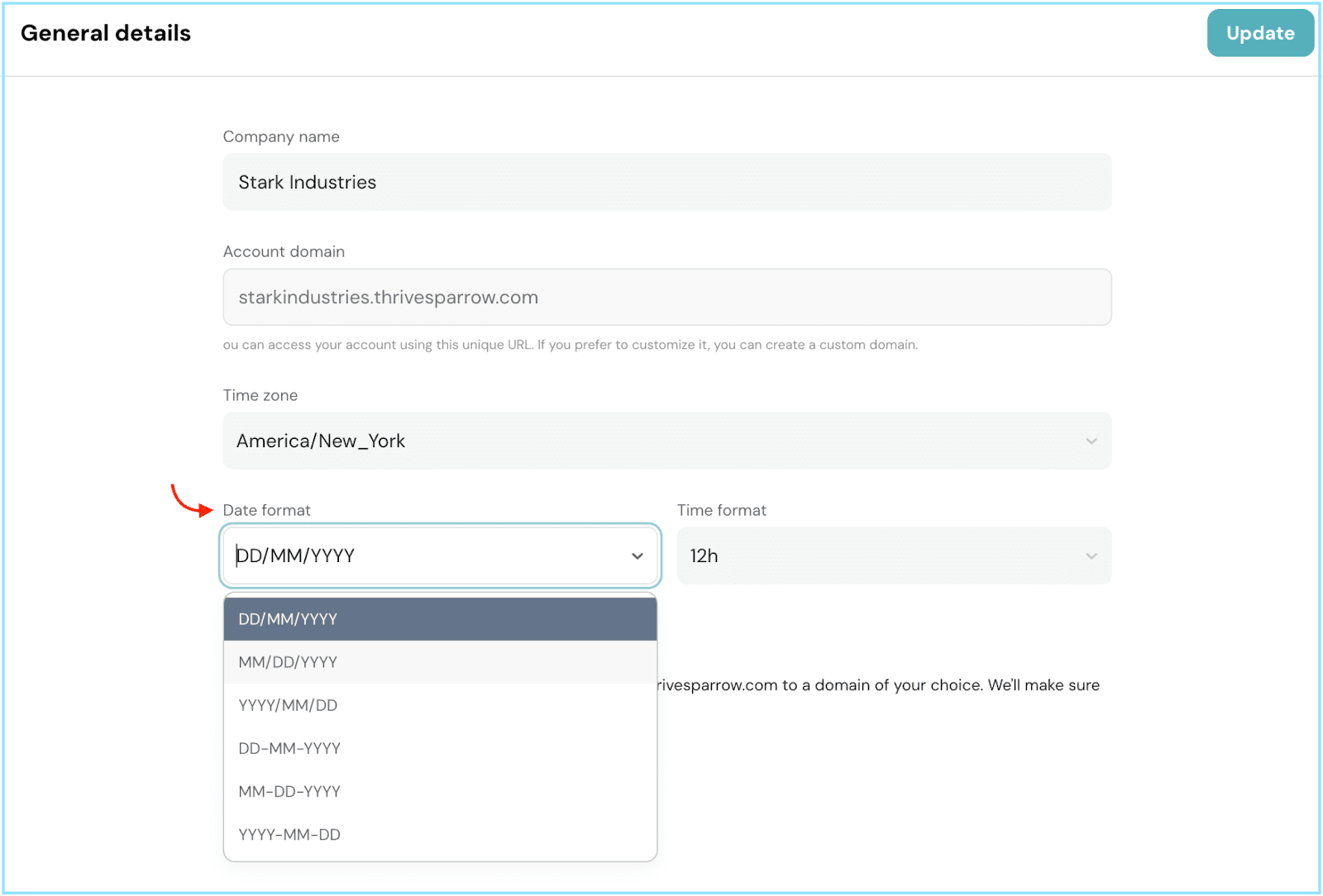Choose the MM-DD-YYYY date format

point(439,791)
